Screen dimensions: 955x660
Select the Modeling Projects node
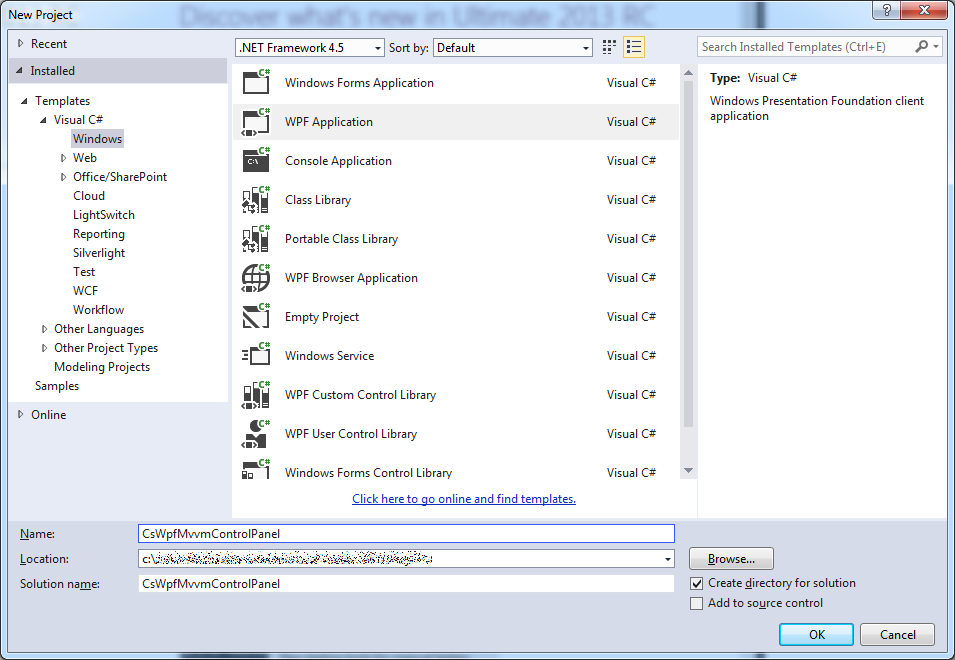(x=102, y=367)
